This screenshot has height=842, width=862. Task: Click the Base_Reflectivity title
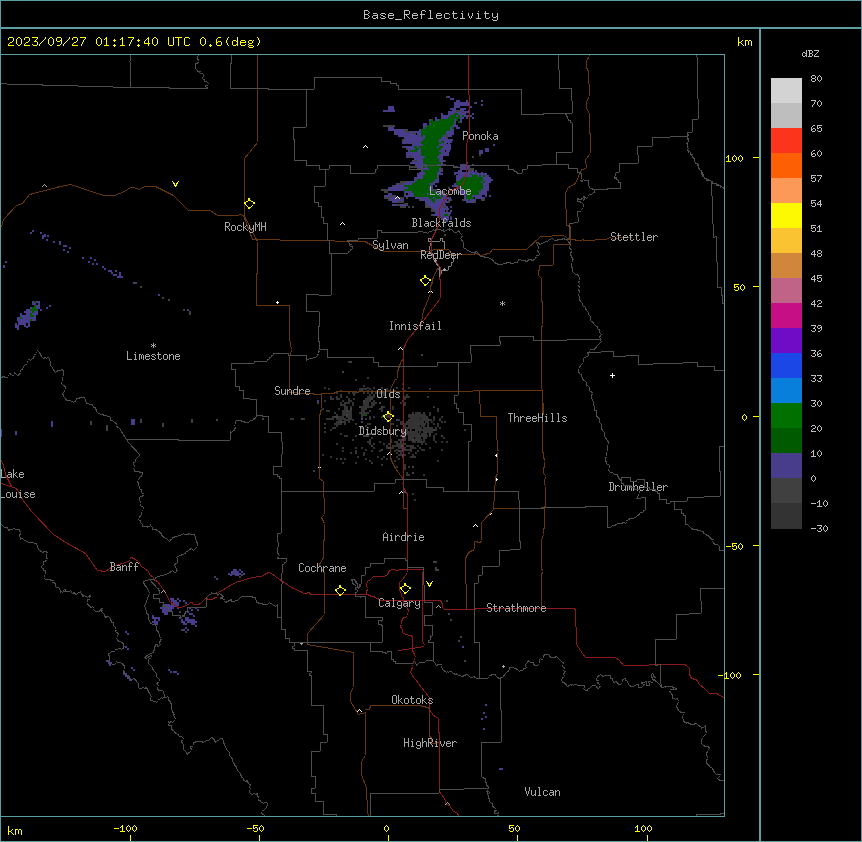click(x=431, y=15)
